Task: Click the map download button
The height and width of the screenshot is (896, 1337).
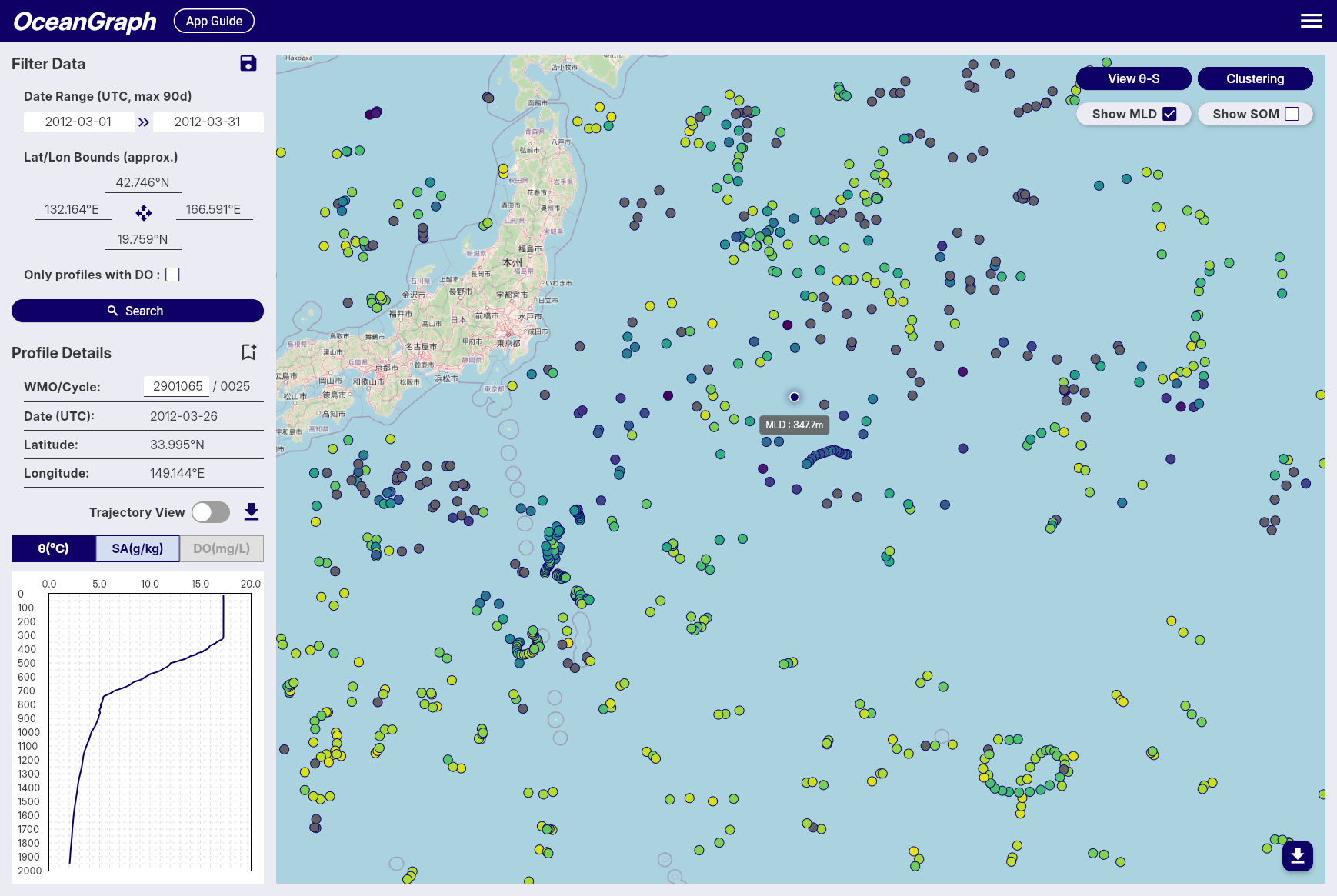Action: point(1297,855)
